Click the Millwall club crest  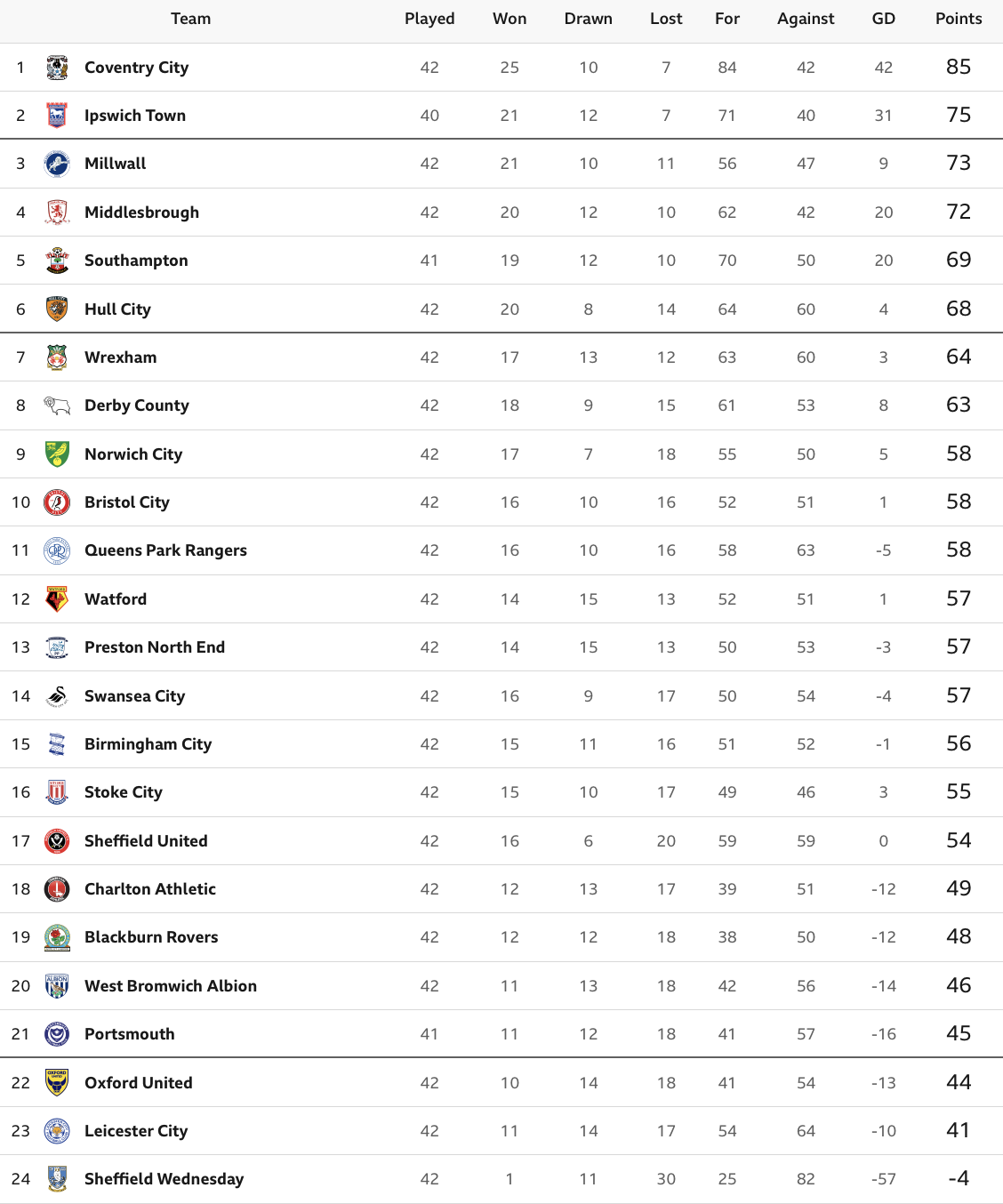tap(57, 164)
